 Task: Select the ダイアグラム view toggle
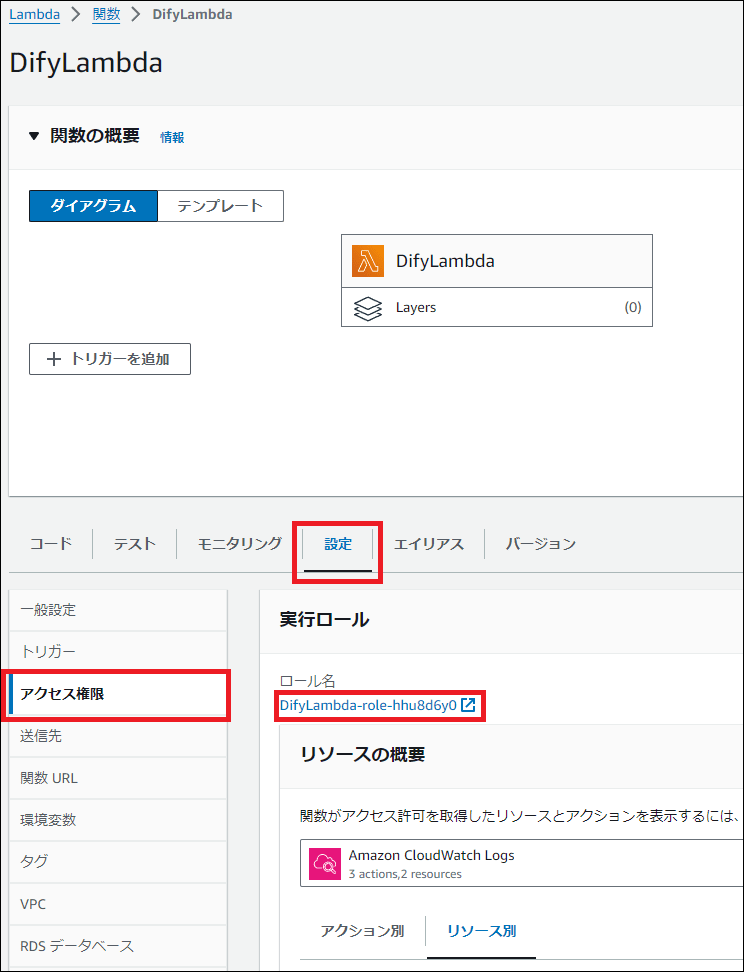click(93, 206)
